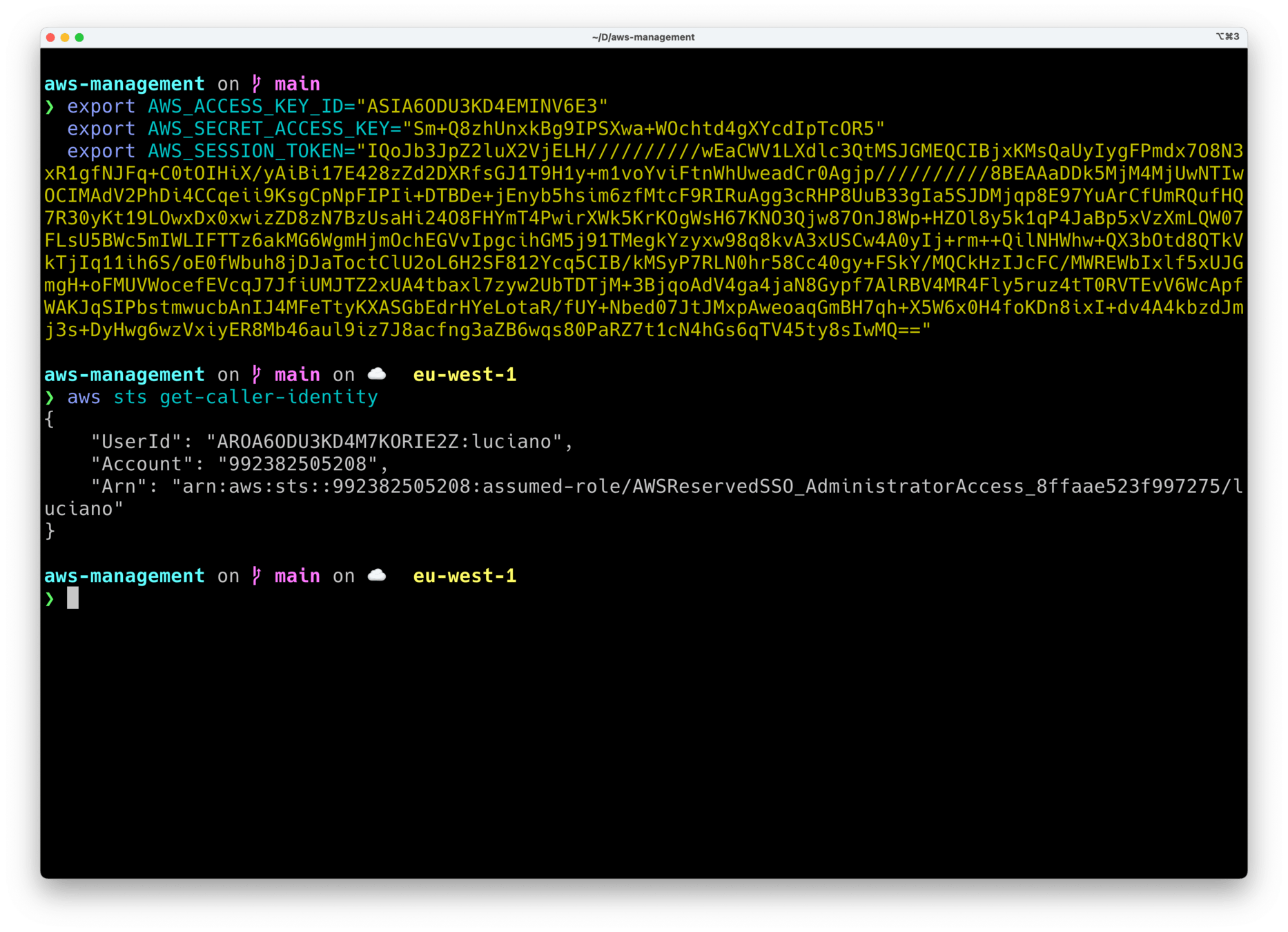Click the ~/D/aws-management window title
The image size is (1288, 932).
[x=643, y=37]
